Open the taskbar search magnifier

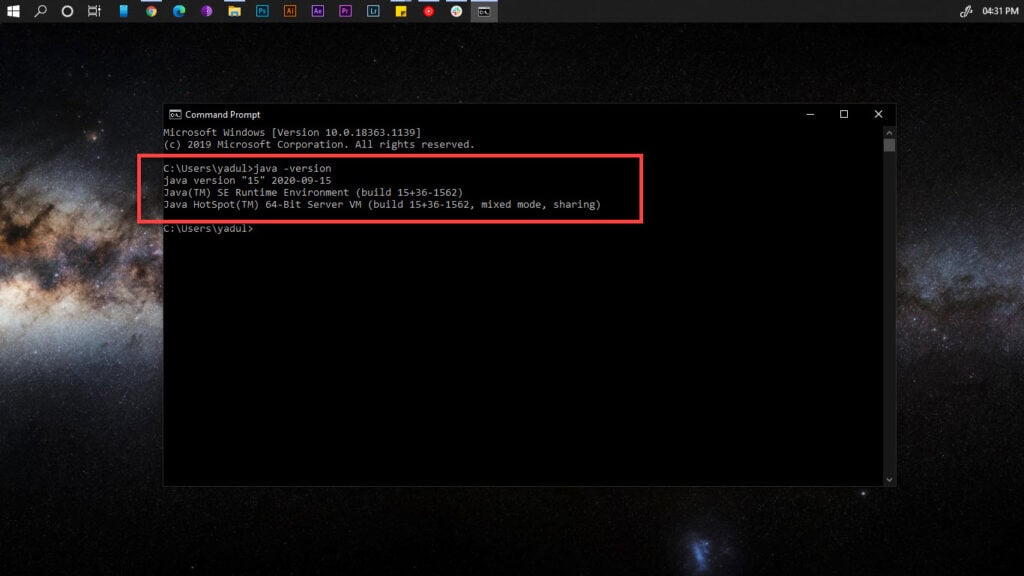click(40, 11)
